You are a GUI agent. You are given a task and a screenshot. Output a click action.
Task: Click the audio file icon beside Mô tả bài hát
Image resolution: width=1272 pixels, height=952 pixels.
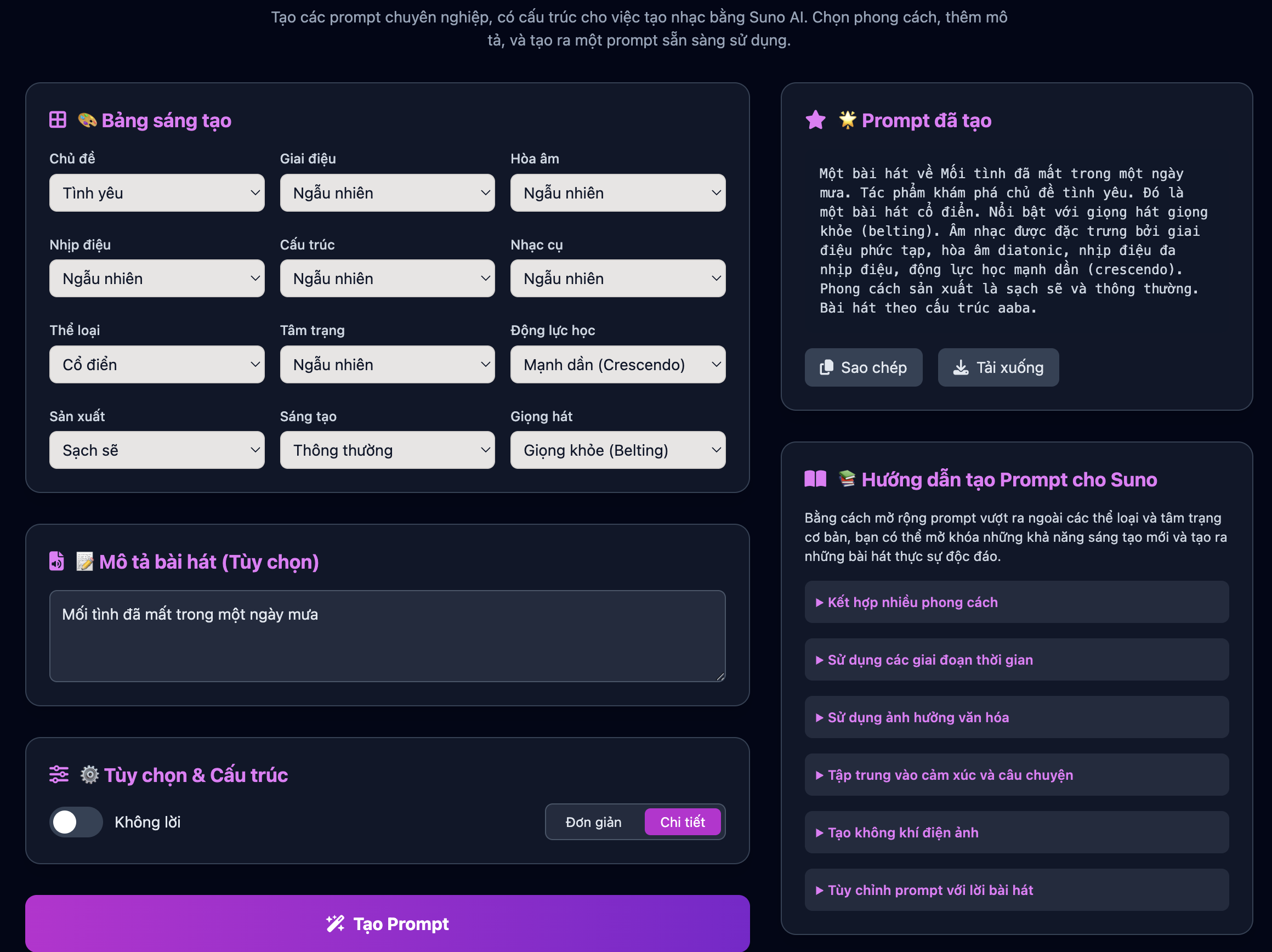[x=57, y=561]
